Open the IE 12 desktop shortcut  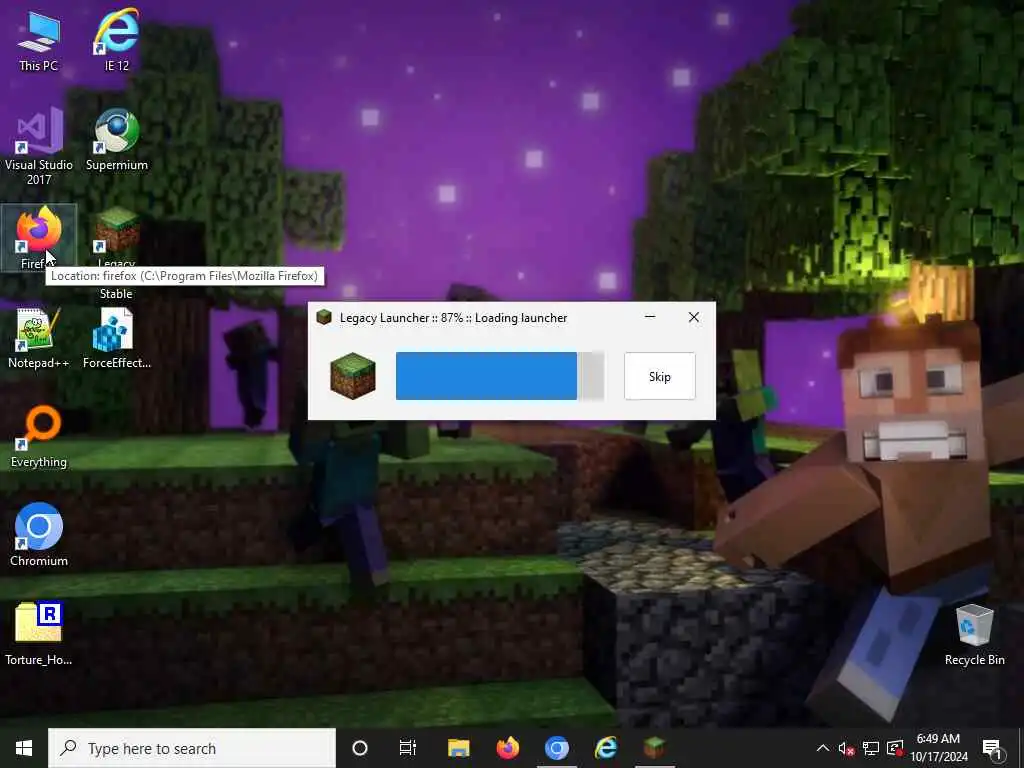tap(116, 41)
